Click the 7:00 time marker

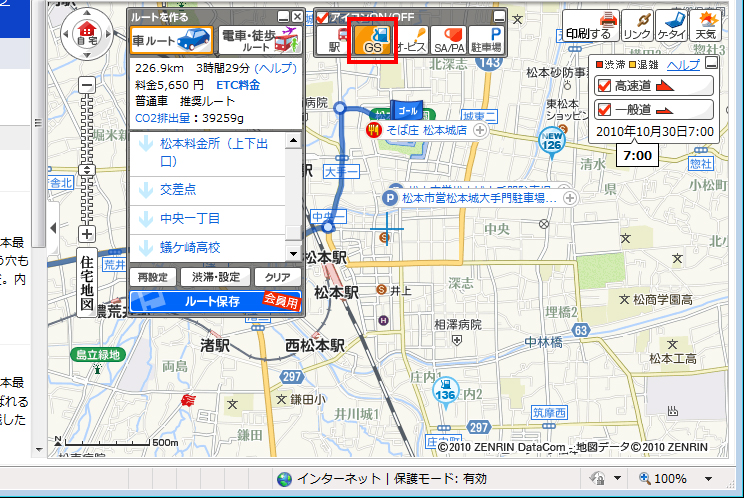[x=637, y=155]
